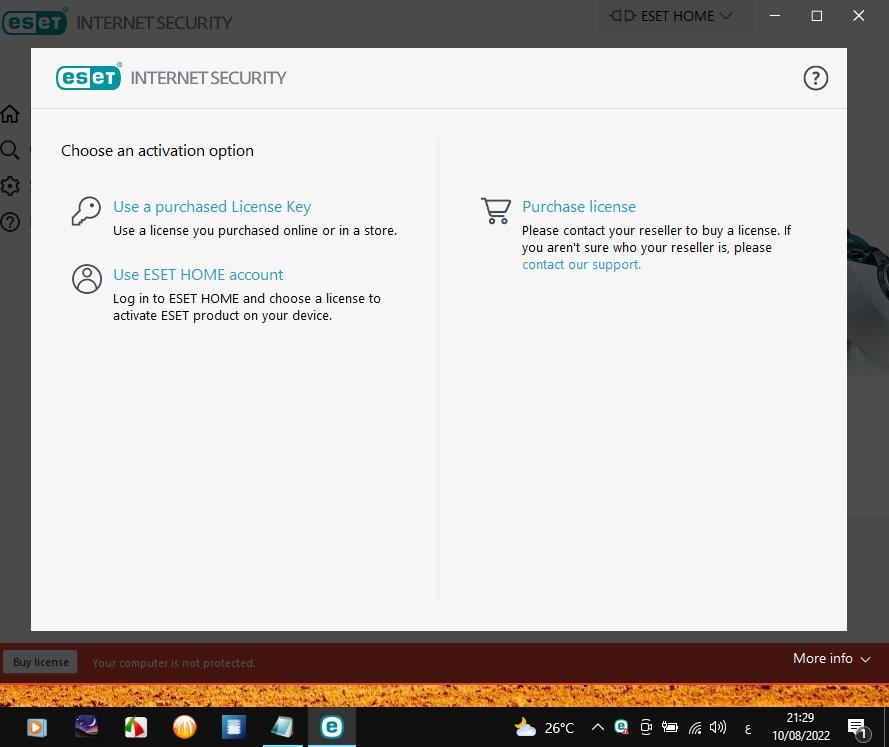This screenshot has height=747, width=889.
Task: Open the Meet Now camera tray icon
Action: tap(646, 727)
